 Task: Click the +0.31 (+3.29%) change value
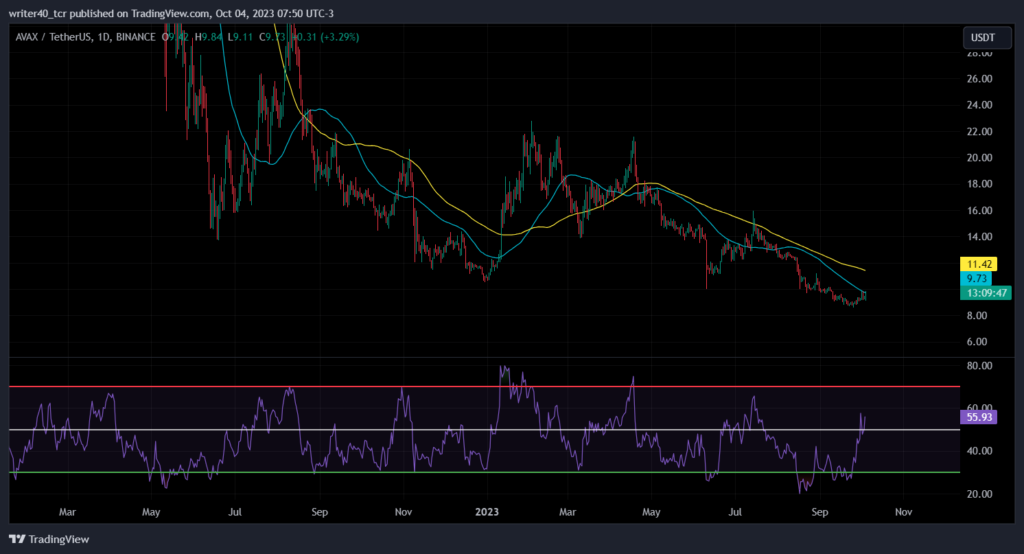coord(325,37)
